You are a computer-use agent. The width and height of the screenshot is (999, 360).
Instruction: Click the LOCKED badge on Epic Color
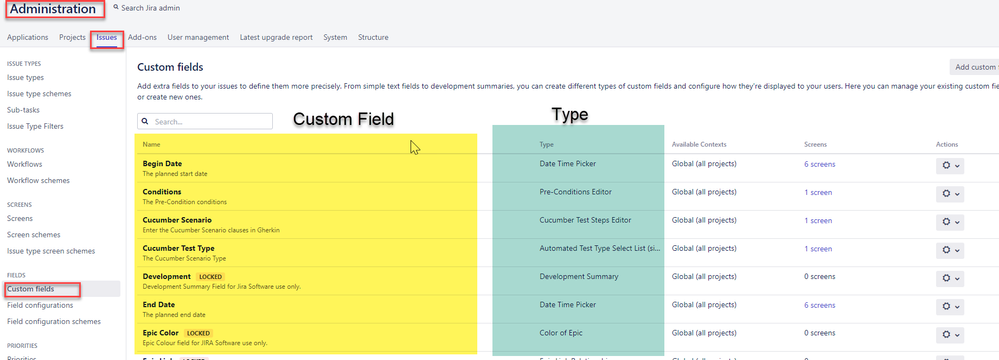198,333
